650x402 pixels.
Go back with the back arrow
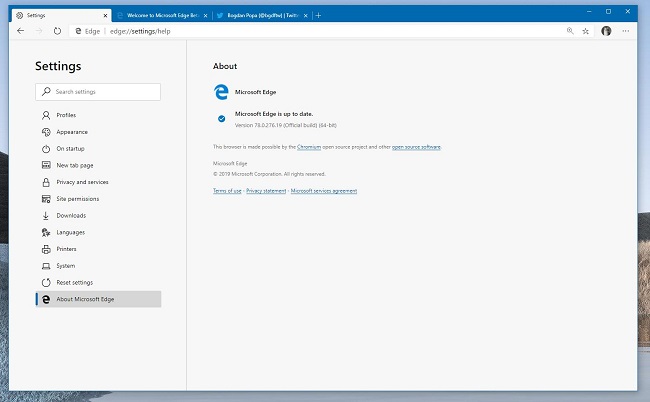click(x=20, y=31)
